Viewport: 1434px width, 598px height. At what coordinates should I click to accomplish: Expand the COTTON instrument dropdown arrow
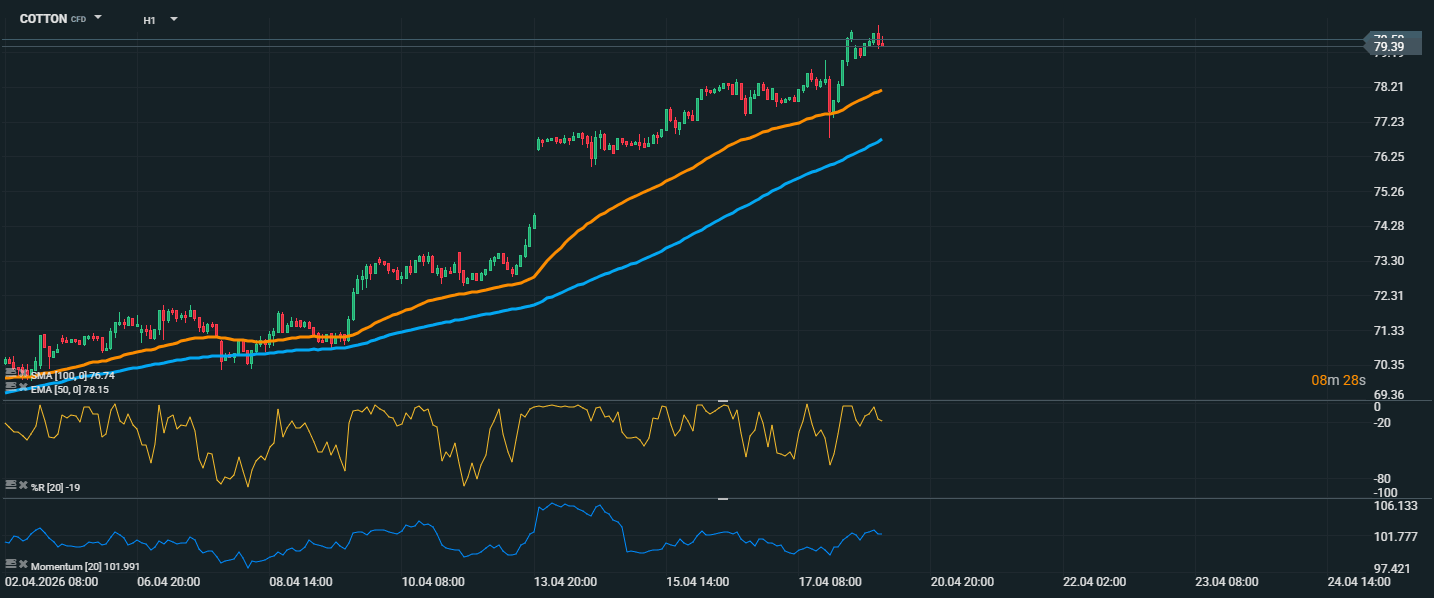click(98, 18)
